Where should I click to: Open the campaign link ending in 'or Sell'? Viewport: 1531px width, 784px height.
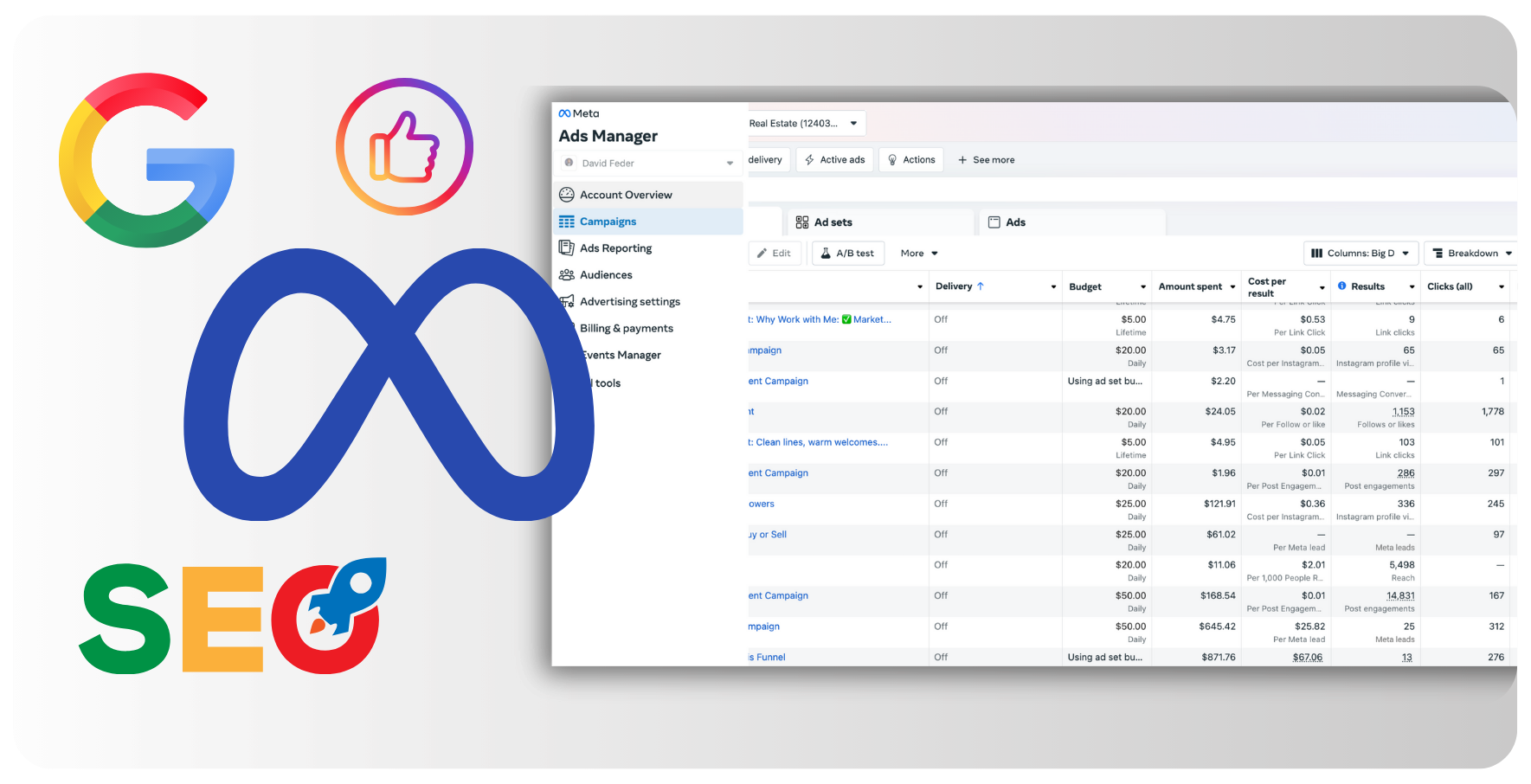coord(768,535)
